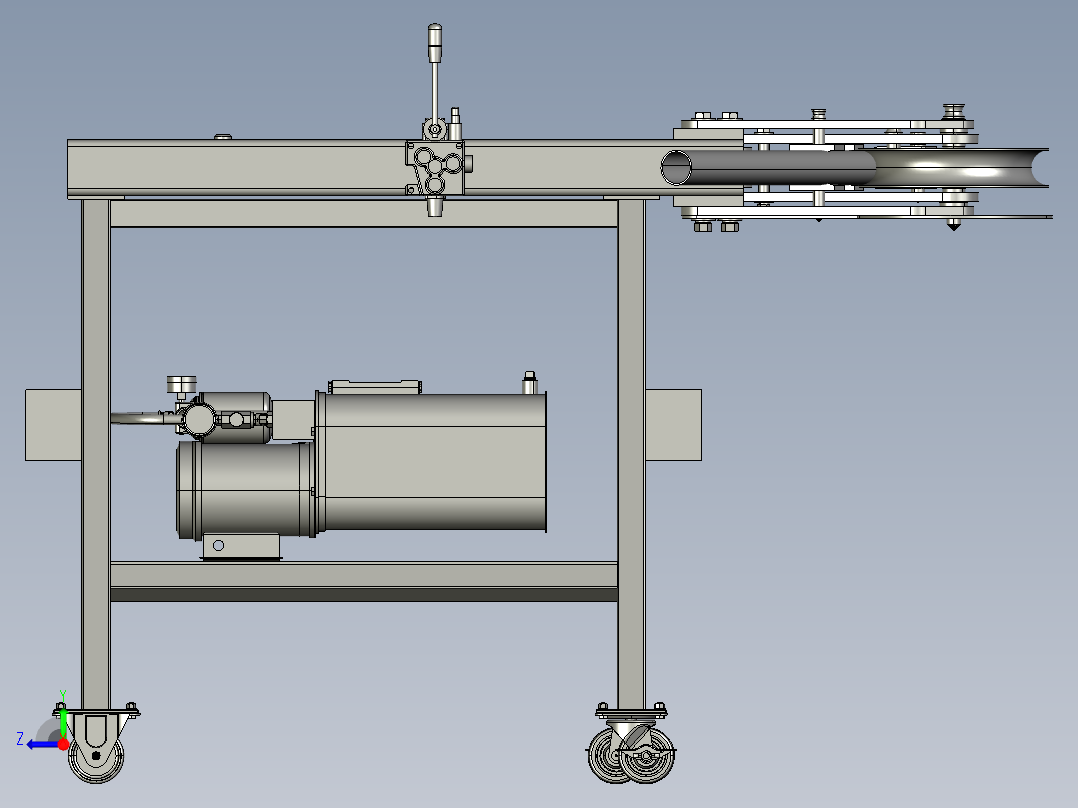
Task: Click the Y axis label on triad
Action: (x=62, y=695)
